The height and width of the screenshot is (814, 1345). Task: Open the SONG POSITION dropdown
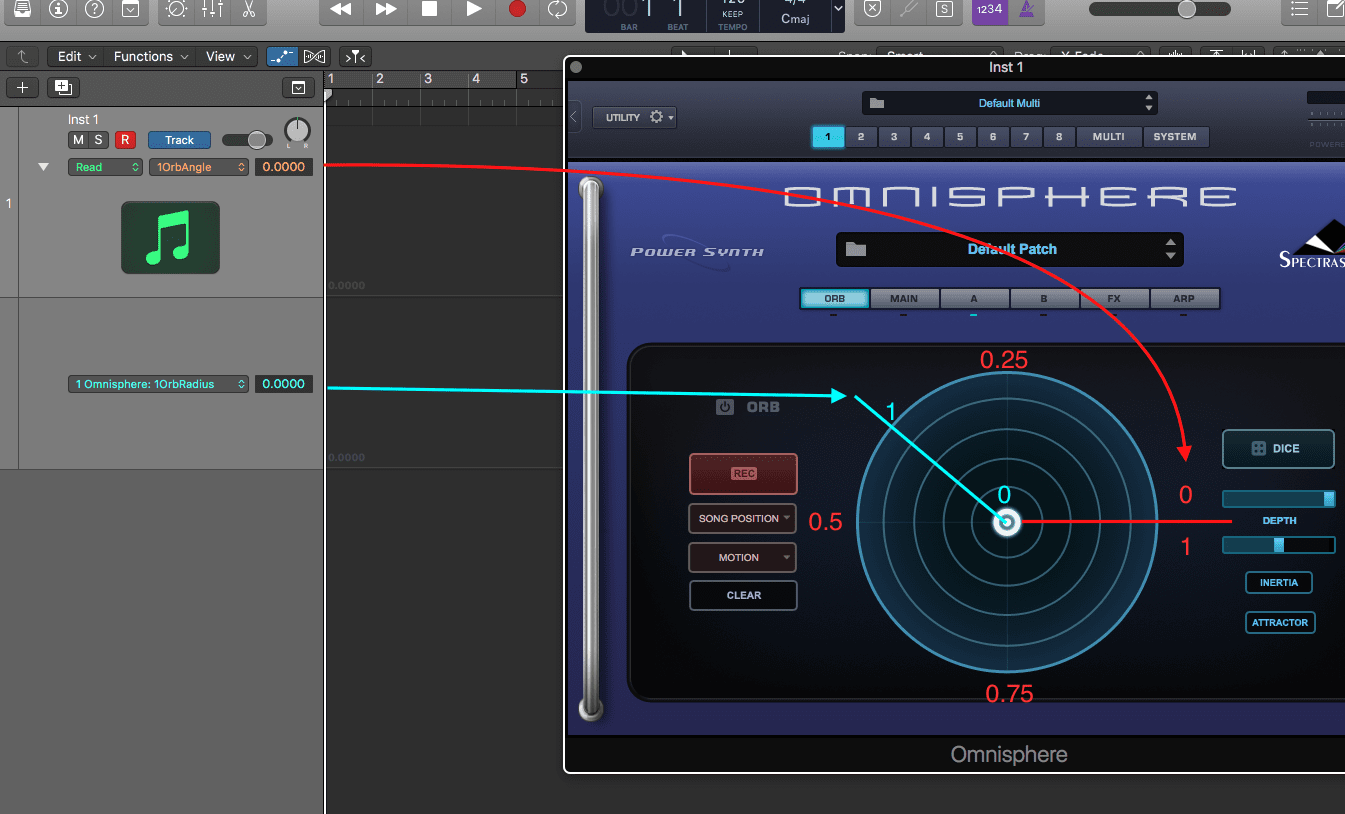point(743,518)
